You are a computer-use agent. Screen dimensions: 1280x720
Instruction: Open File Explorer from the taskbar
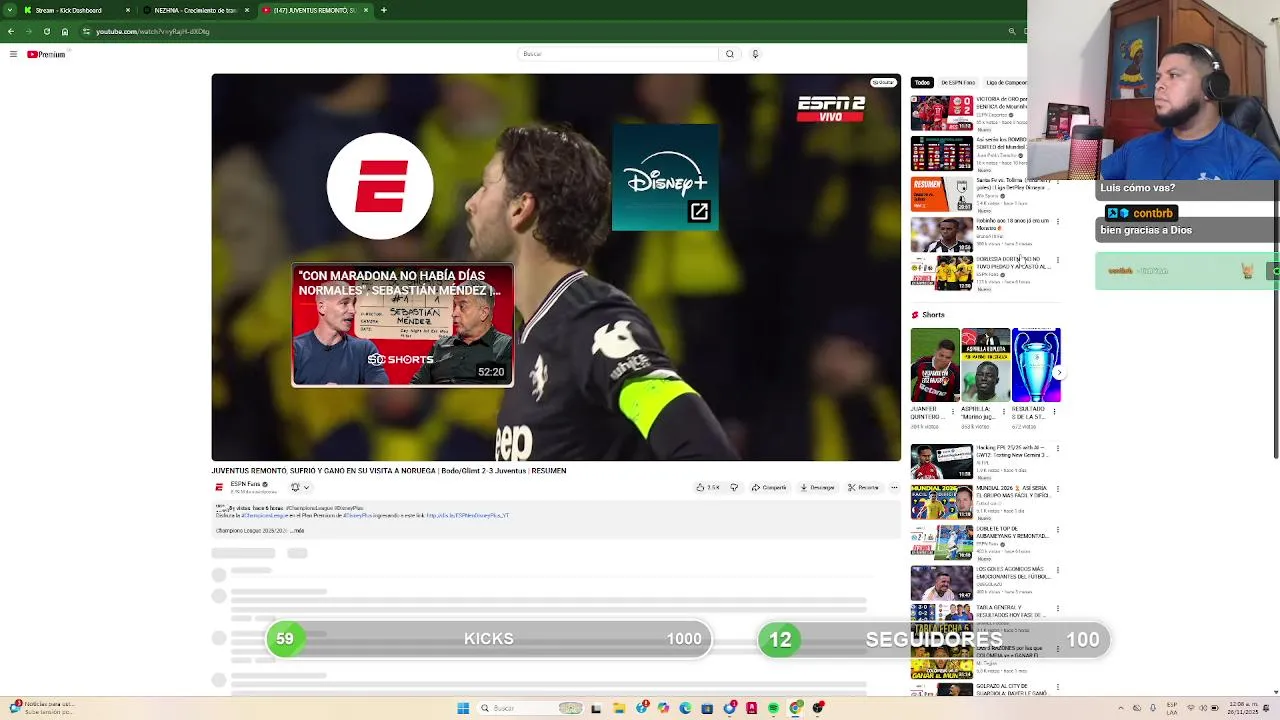point(619,708)
